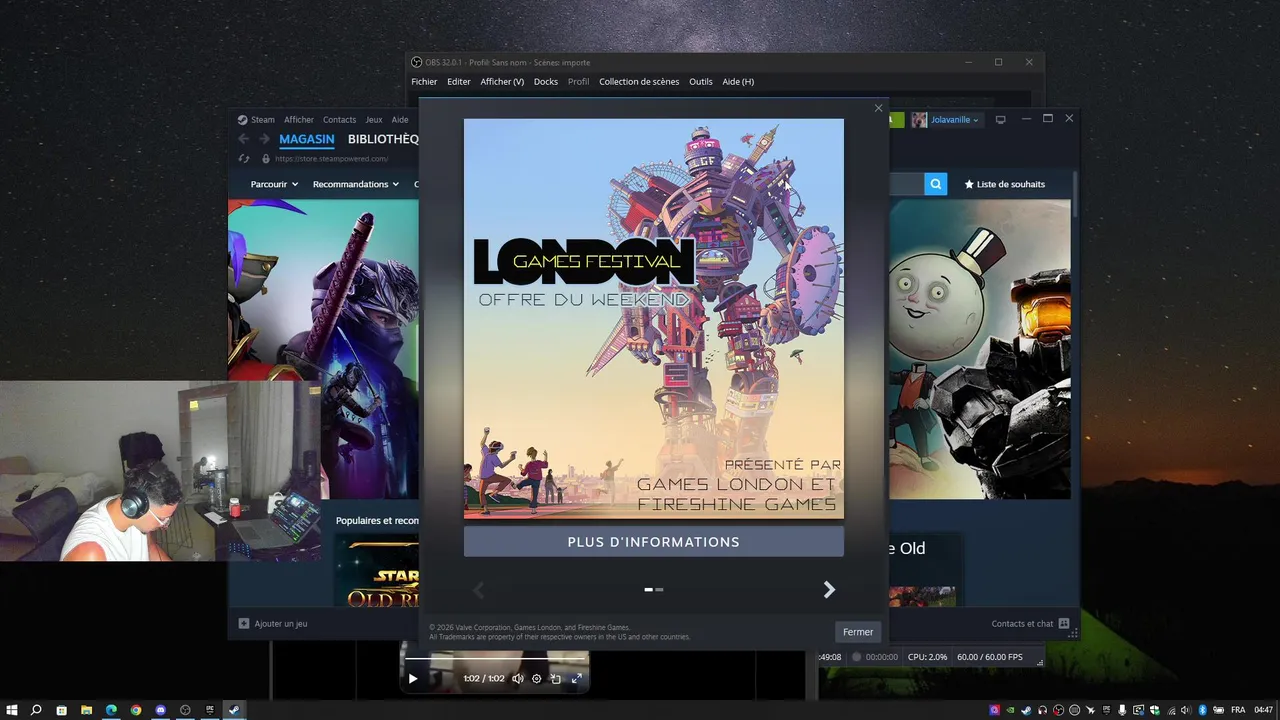The height and width of the screenshot is (720, 1280).
Task: Open the Outils menu in OBS
Action: tap(701, 82)
